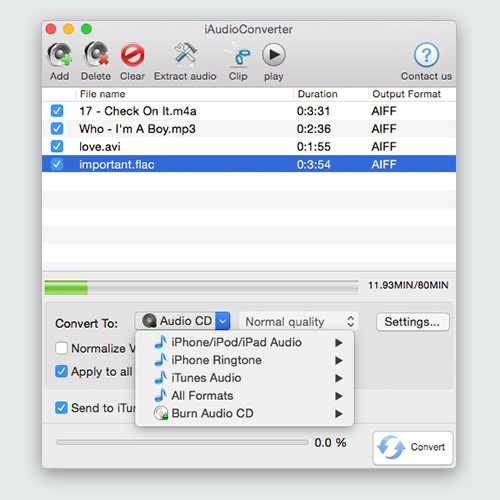
Task: Click the Clear label
Action: coord(132,76)
